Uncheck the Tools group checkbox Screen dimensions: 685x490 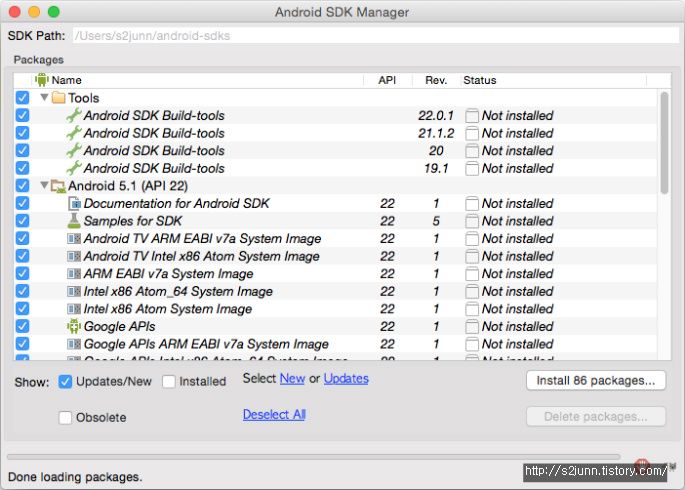pos(22,97)
